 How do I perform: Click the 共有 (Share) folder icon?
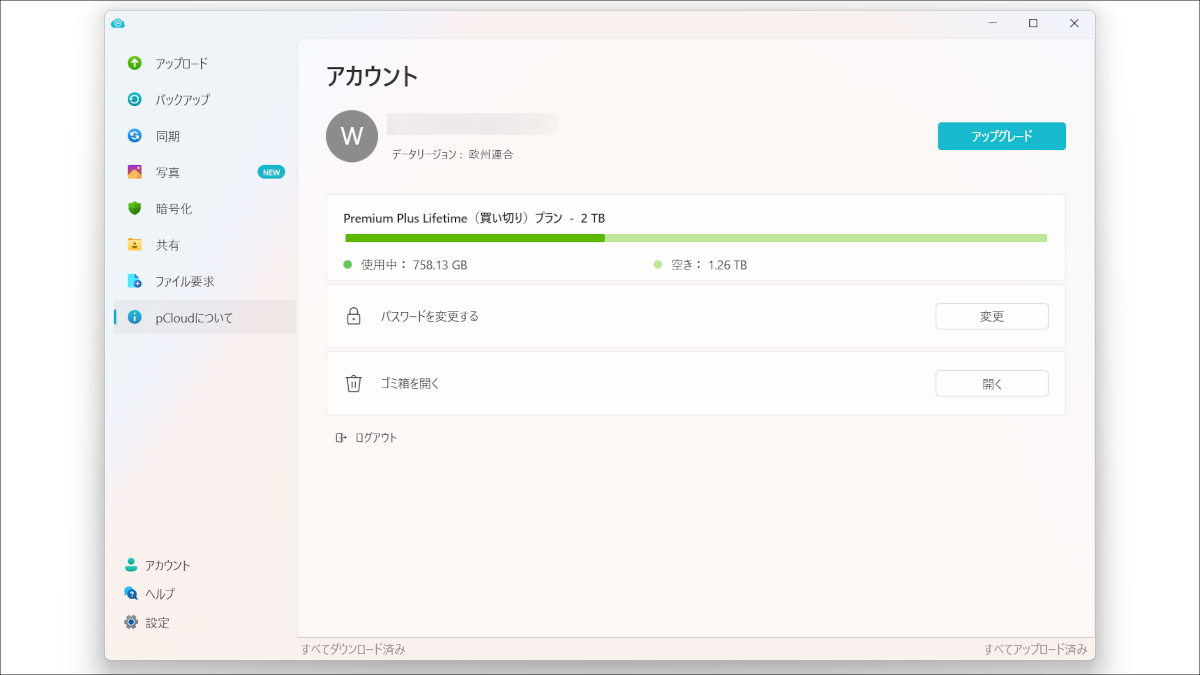coord(133,244)
